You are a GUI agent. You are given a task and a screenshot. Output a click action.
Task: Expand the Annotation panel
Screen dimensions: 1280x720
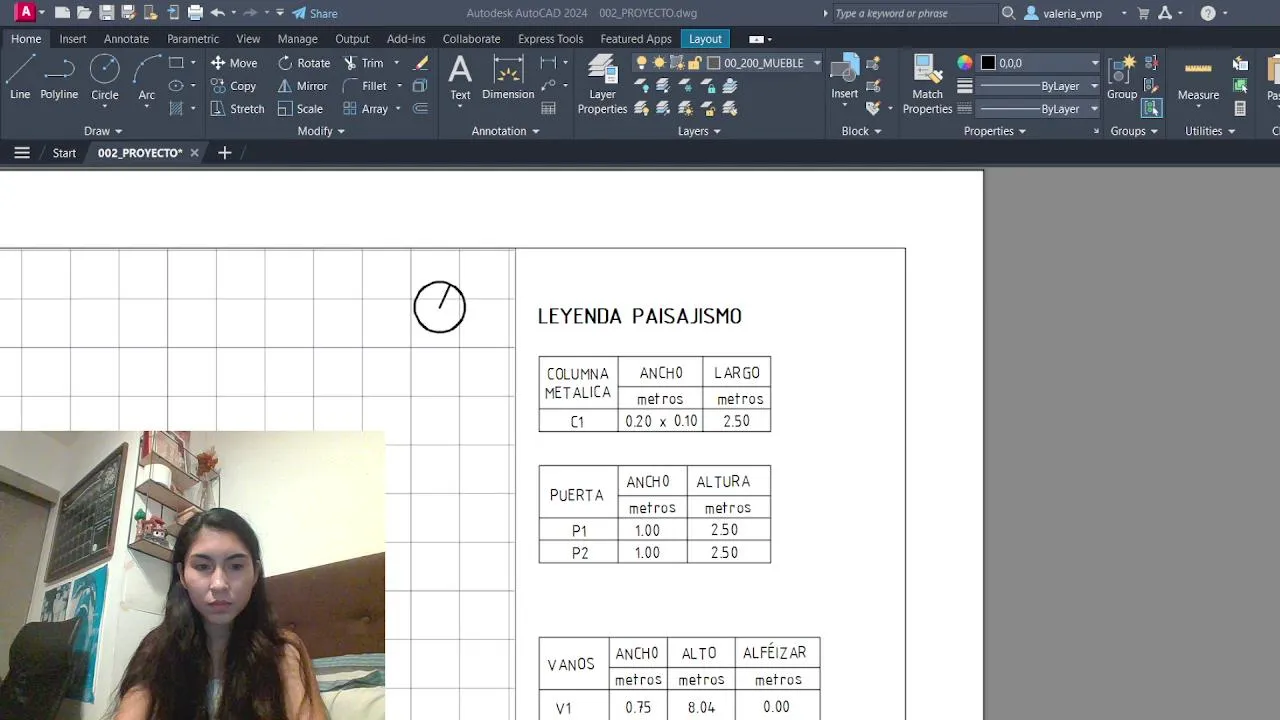505,131
